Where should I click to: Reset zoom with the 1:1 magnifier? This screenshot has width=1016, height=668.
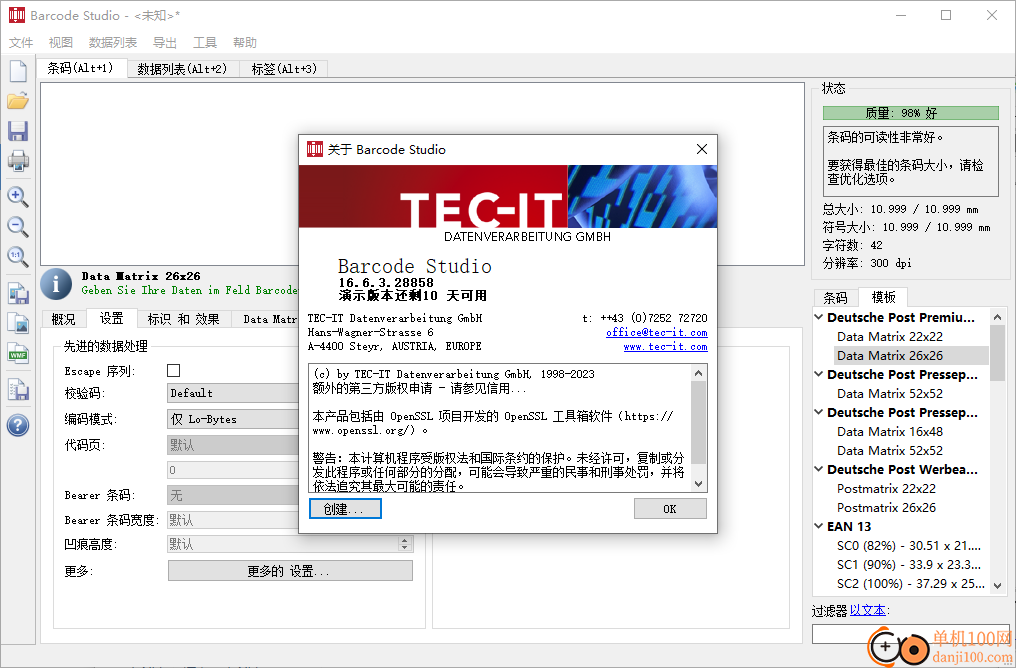click(x=17, y=256)
